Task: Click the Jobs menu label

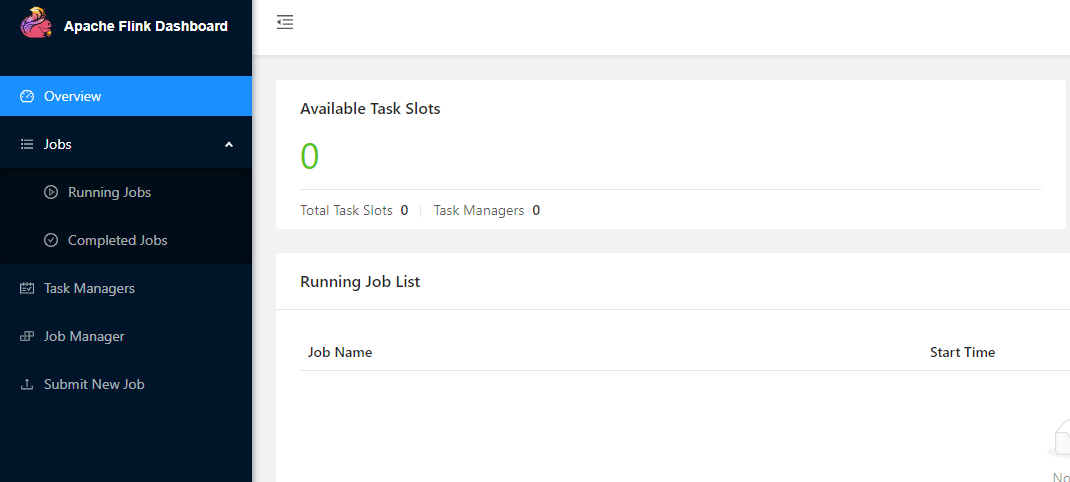Action: click(58, 144)
